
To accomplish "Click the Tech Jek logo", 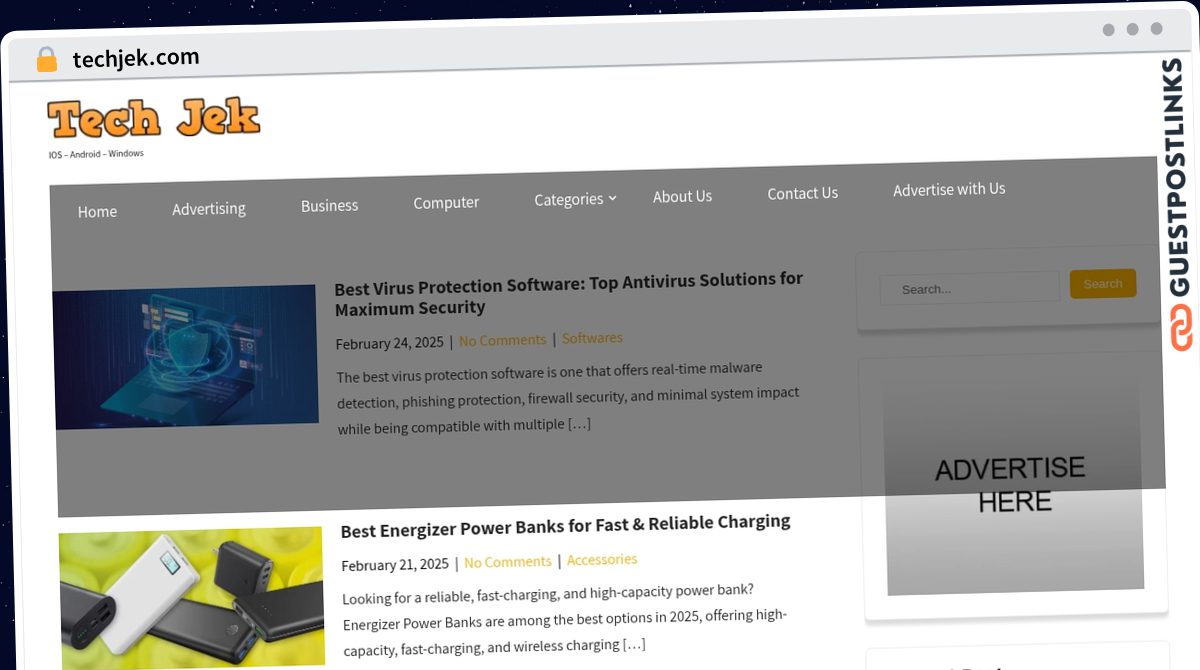I will [153, 119].
